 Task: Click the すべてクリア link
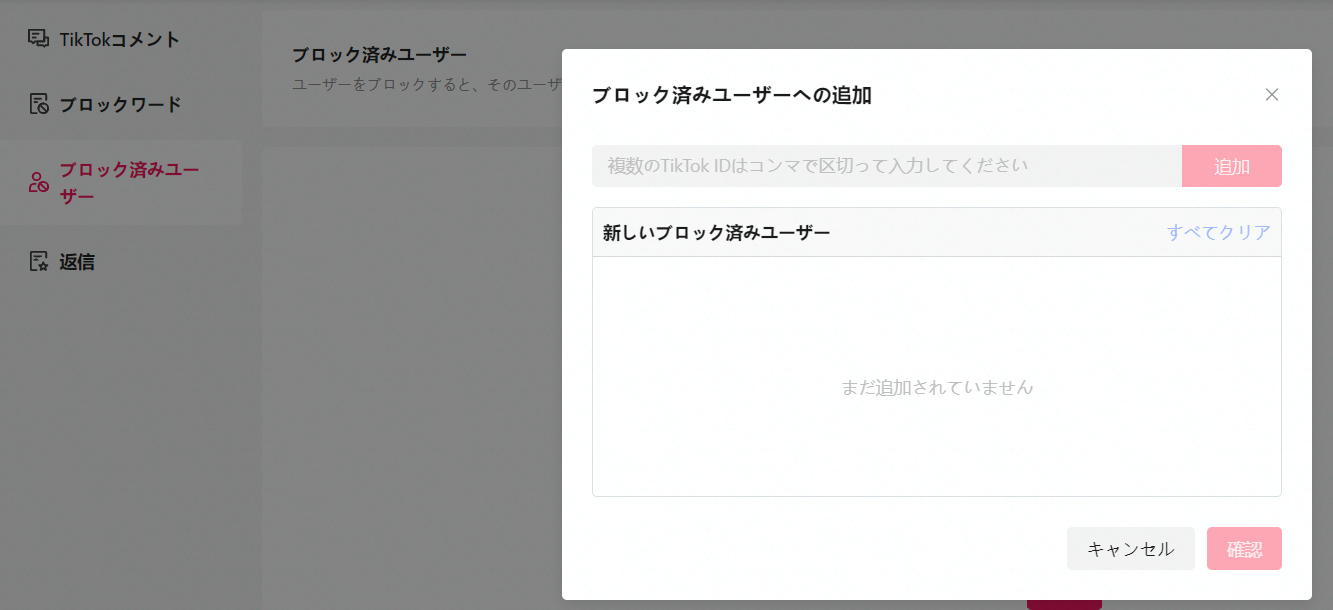pos(1218,232)
